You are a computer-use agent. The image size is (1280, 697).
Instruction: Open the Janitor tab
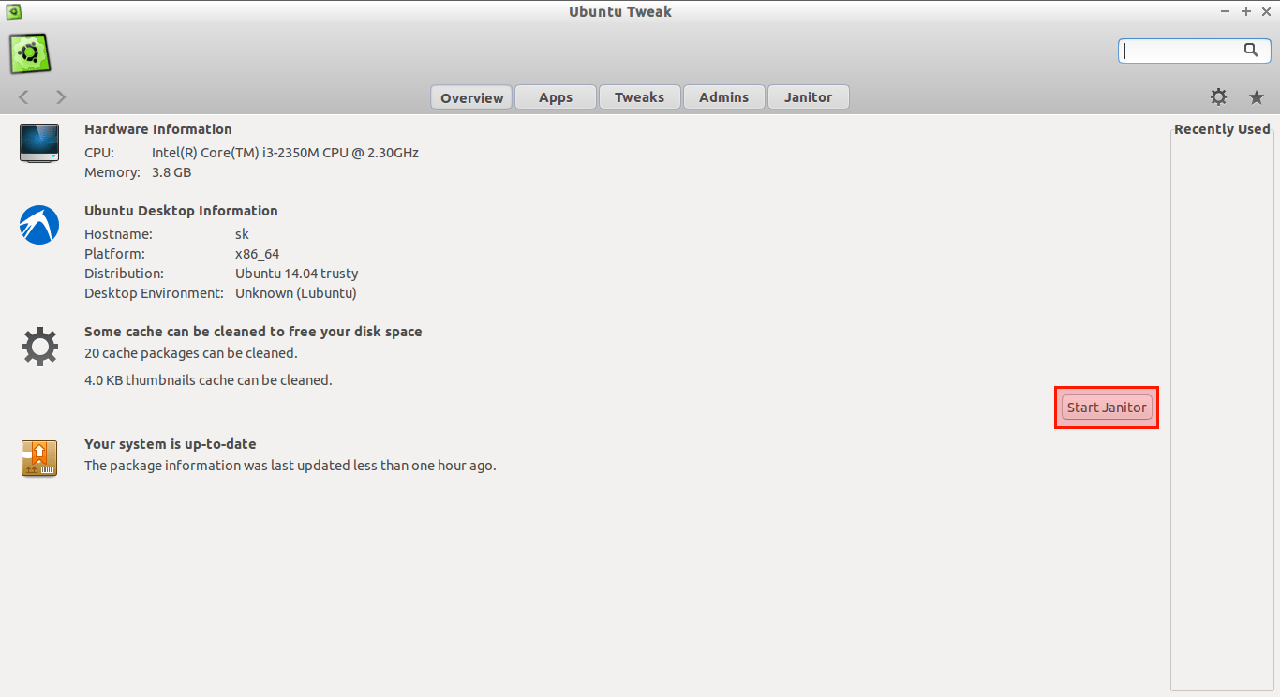808,97
